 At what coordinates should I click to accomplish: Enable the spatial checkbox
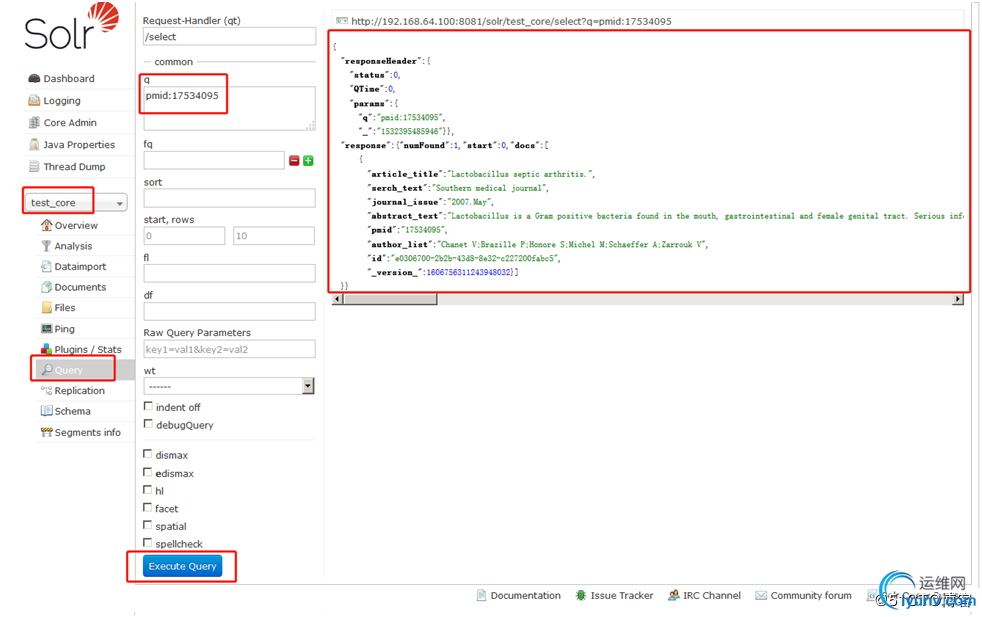[148, 525]
